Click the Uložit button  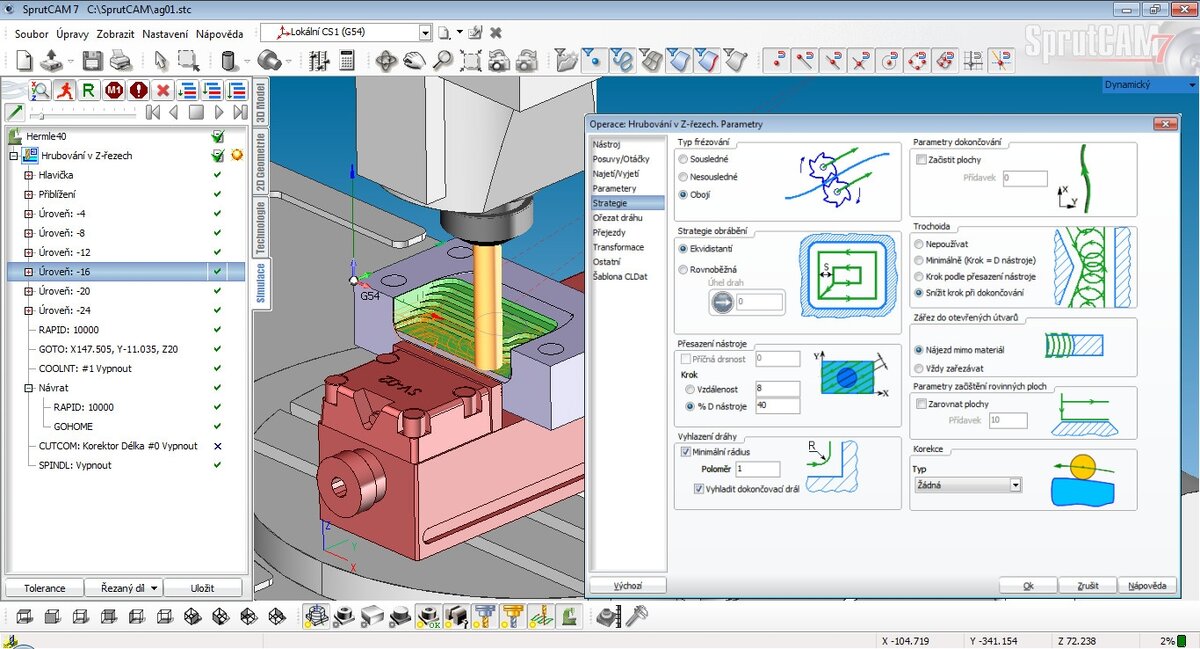(203, 588)
